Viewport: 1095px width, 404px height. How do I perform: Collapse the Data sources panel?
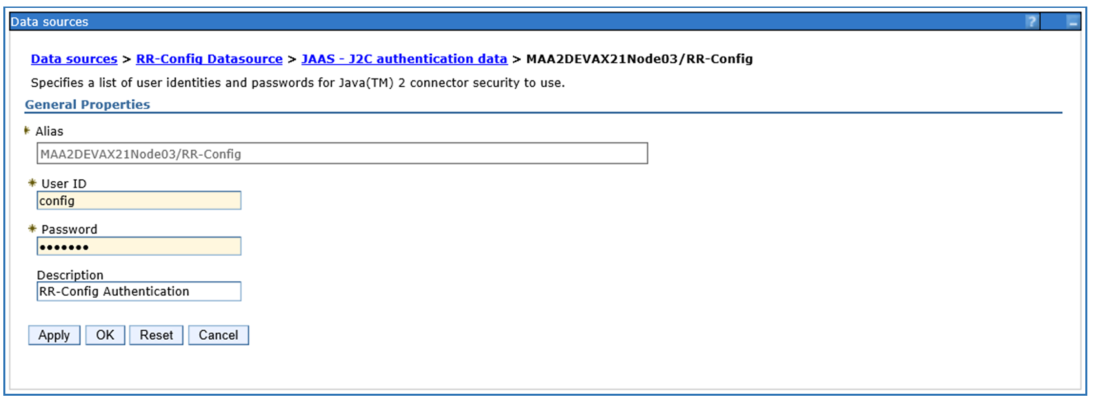coord(1072,21)
